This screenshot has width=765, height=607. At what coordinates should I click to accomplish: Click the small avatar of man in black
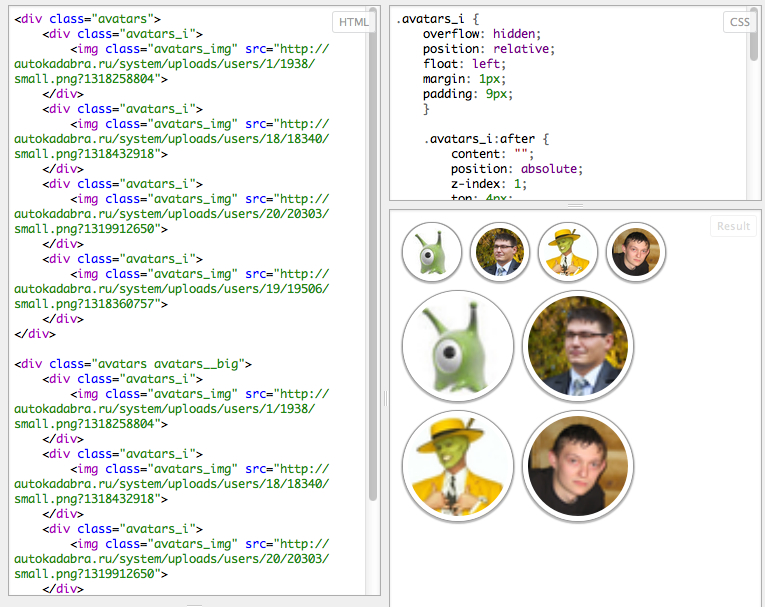tap(635, 252)
